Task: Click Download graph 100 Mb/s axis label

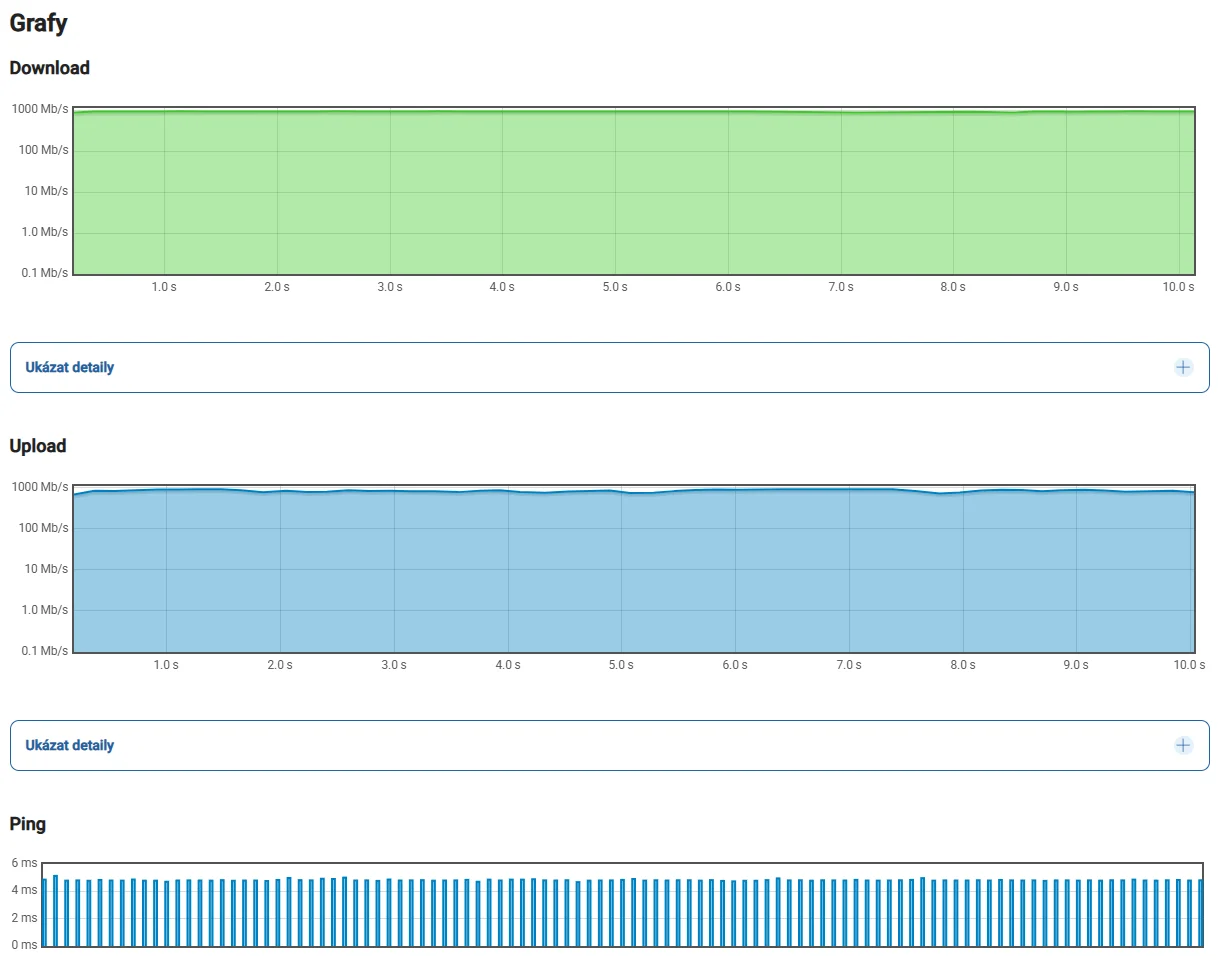Action: 43,150
